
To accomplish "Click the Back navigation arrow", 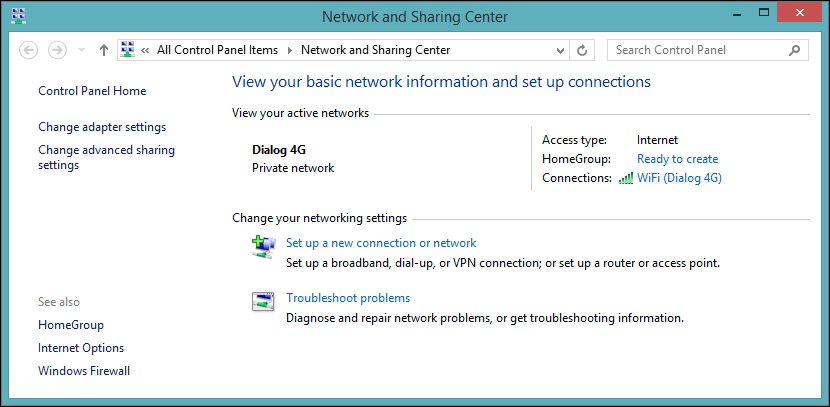I will (x=29, y=50).
